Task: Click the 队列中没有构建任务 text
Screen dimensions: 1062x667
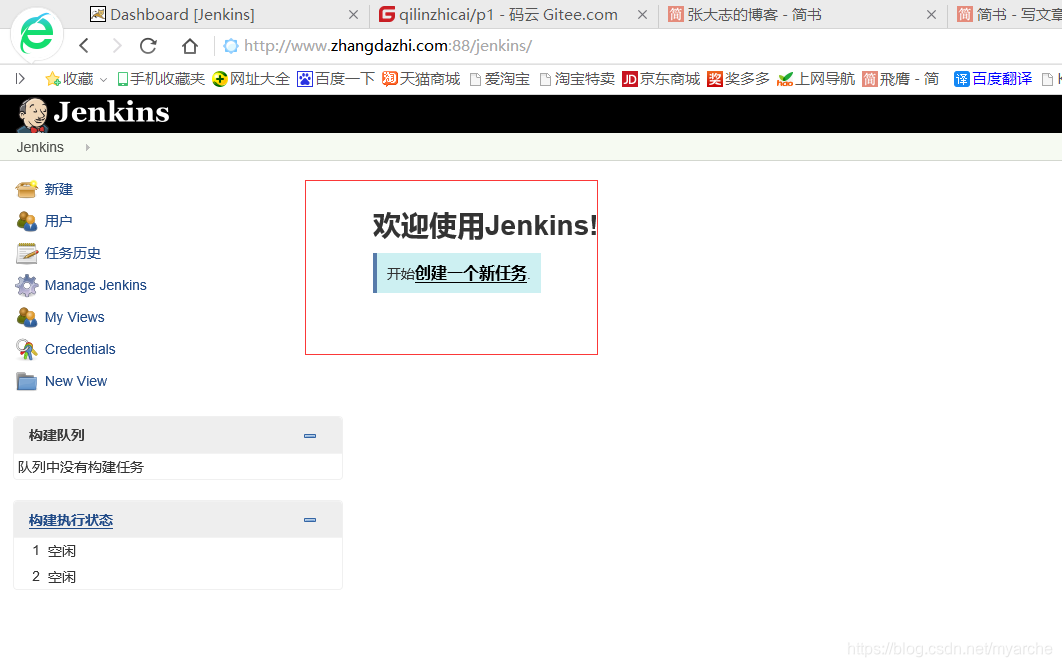Action: pos(81,467)
